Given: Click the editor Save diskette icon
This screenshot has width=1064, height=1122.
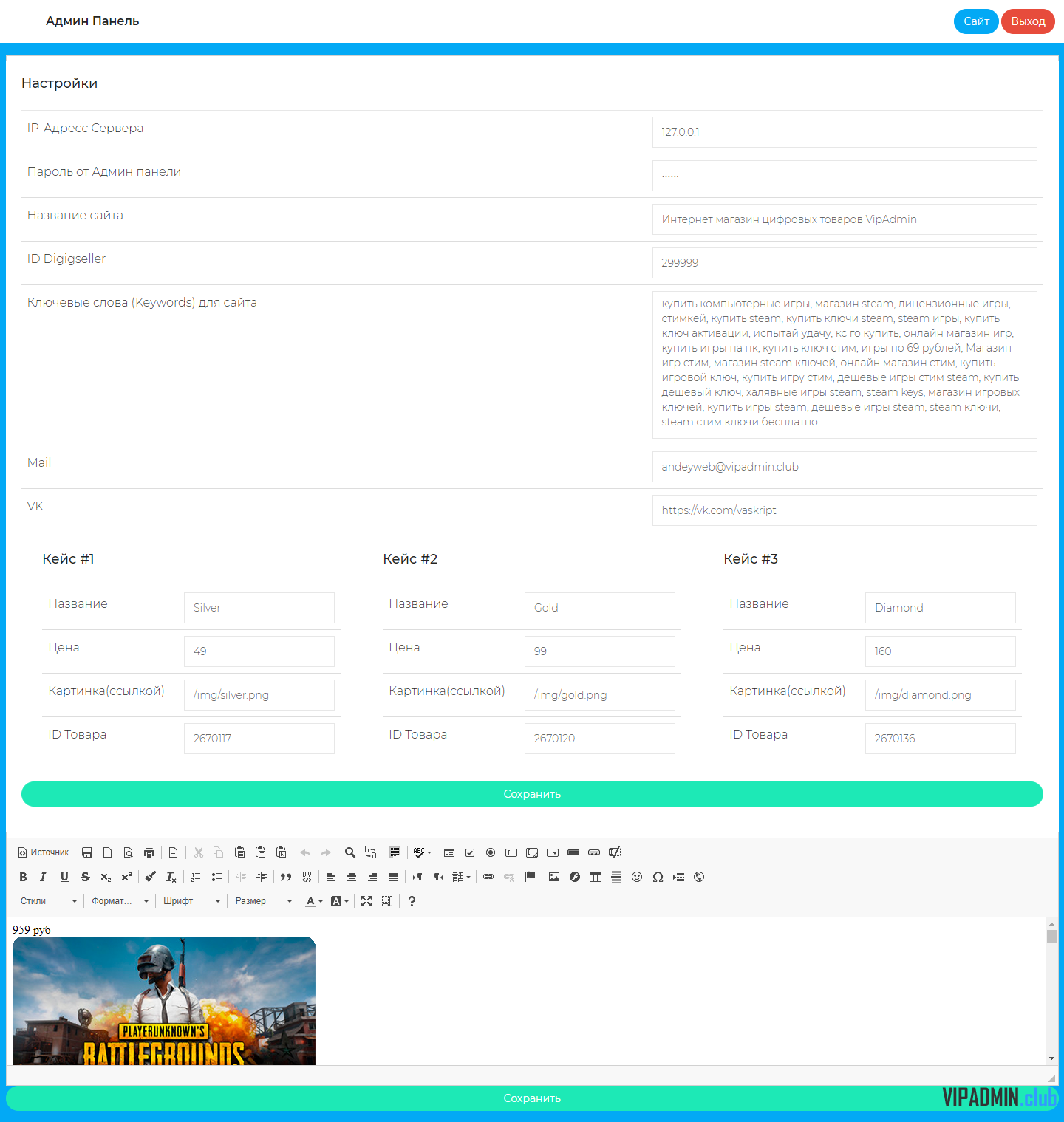Looking at the screenshot, I should point(87,852).
